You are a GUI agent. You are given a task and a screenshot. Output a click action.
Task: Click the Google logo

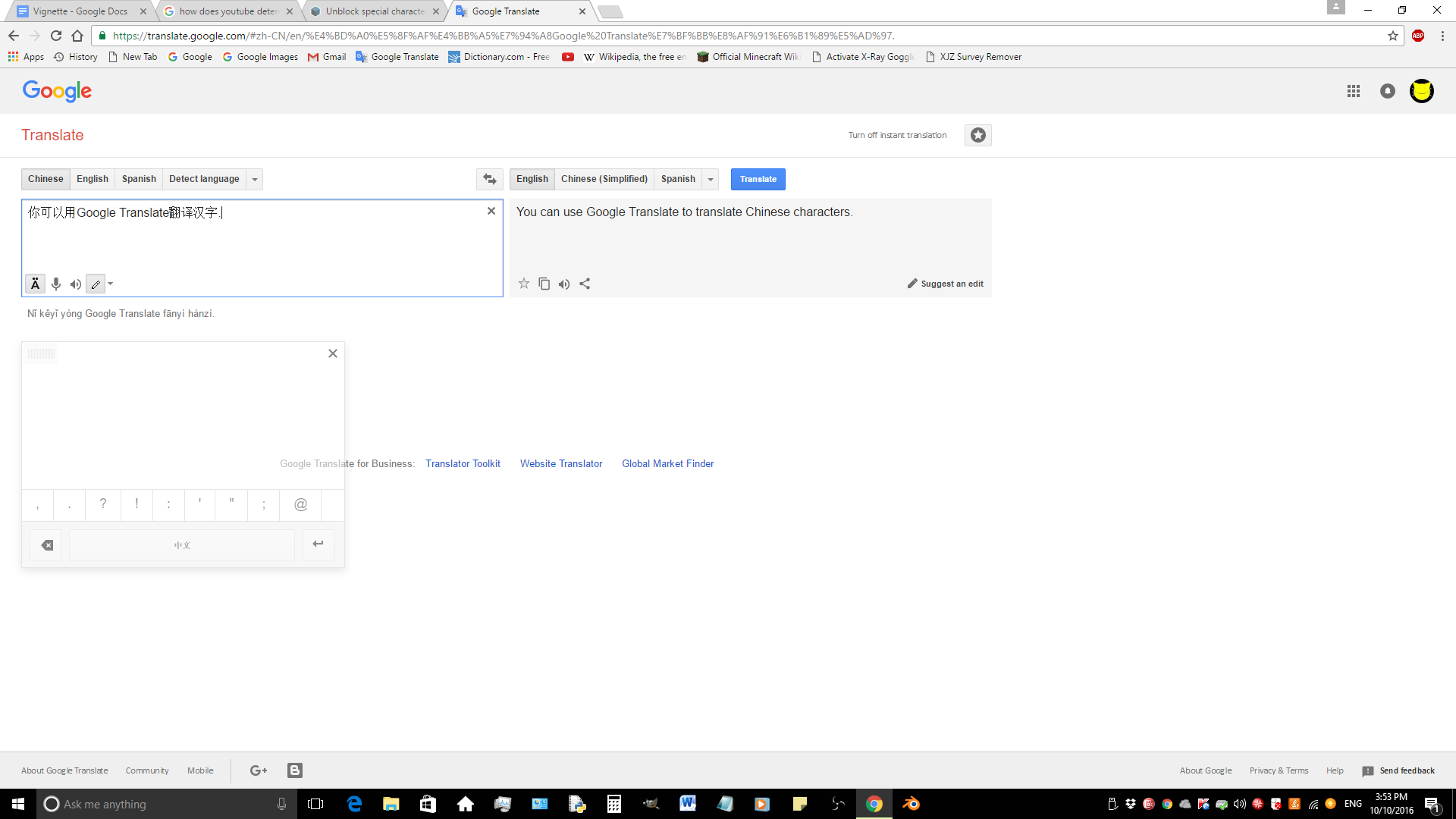pyautogui.click(x=57, y=91)
